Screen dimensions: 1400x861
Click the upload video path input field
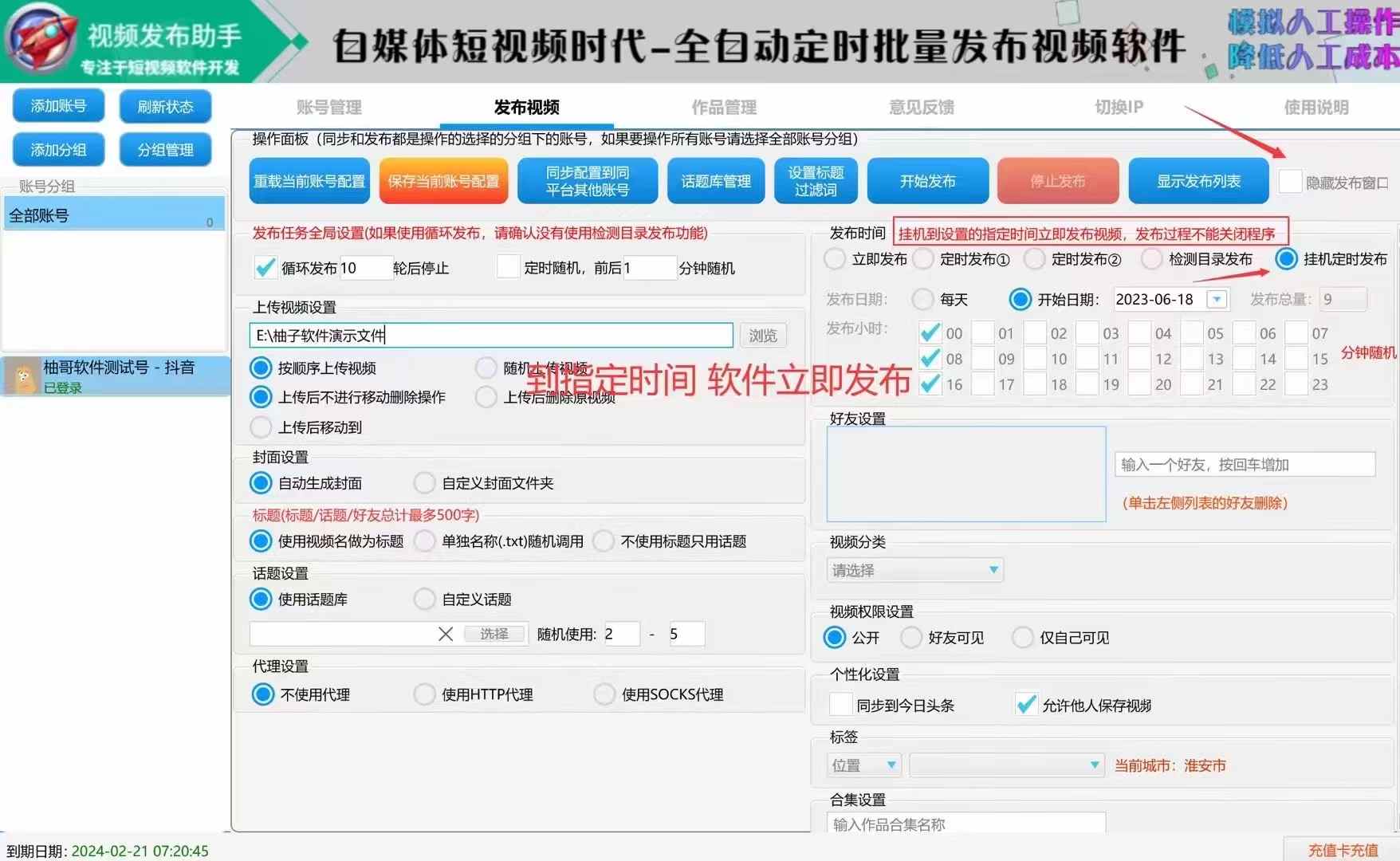click(x=490, y=336)
